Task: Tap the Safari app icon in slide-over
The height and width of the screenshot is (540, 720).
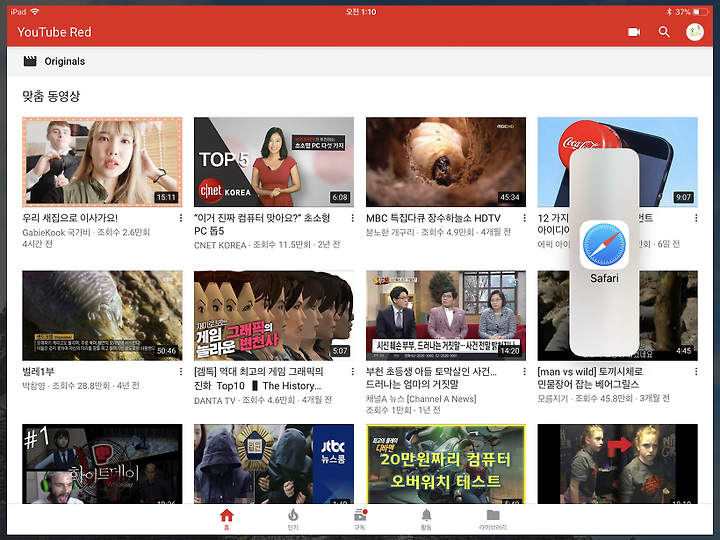Action: 604,244
